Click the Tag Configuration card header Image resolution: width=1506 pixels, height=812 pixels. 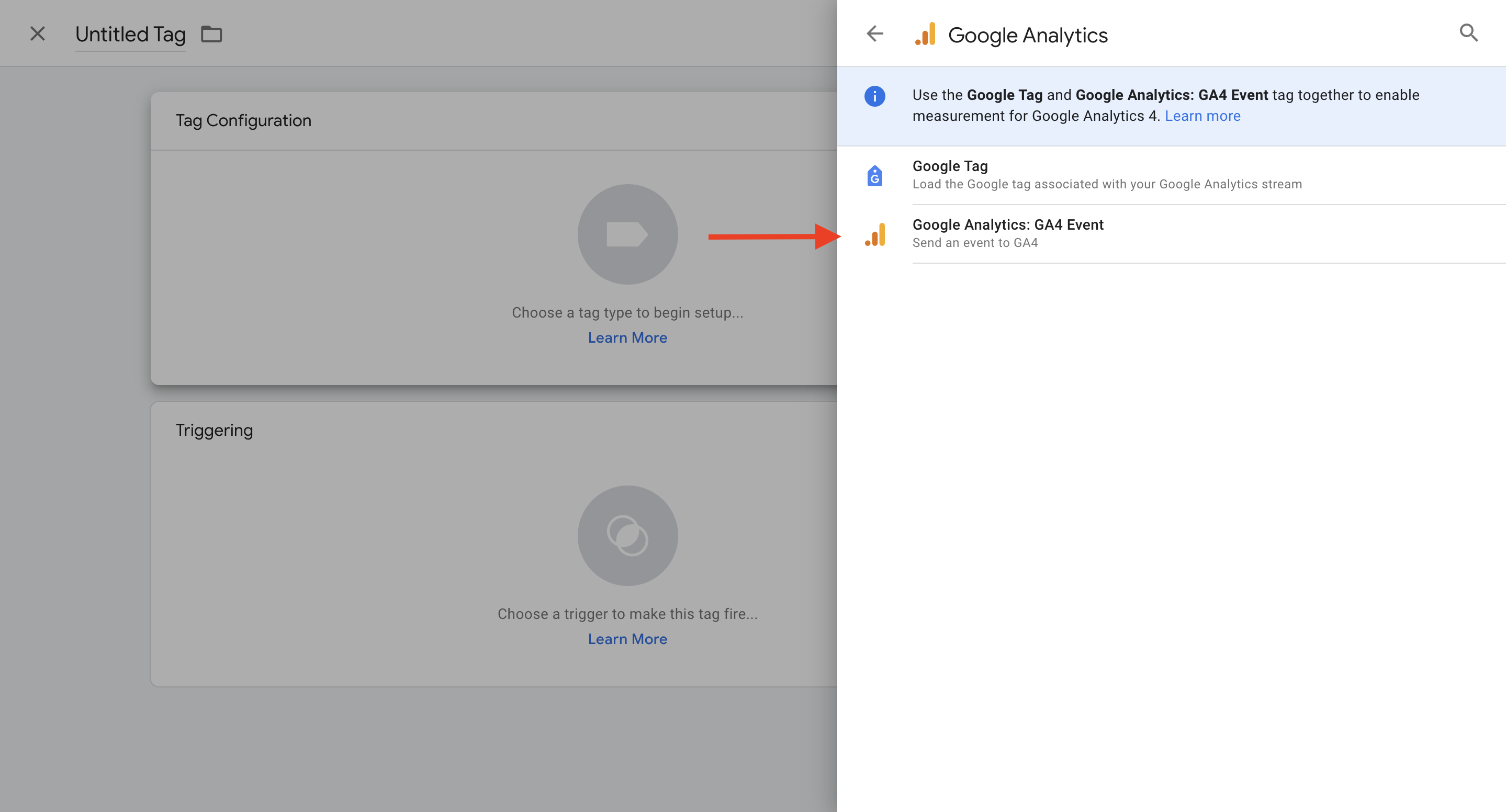tap(243, 120)
